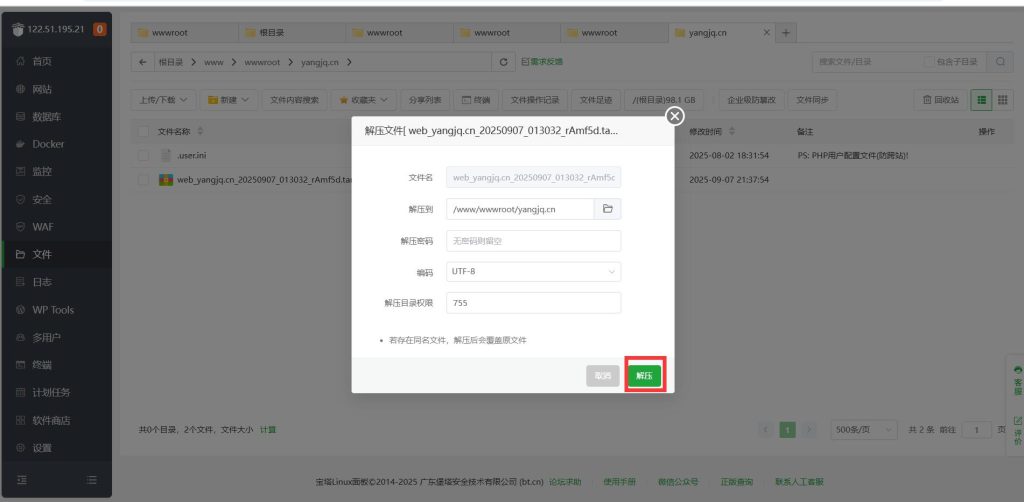Switch to list view icon
This screenshot has width=1024, height=502.
pyautogui.click(x=981, y=100)
